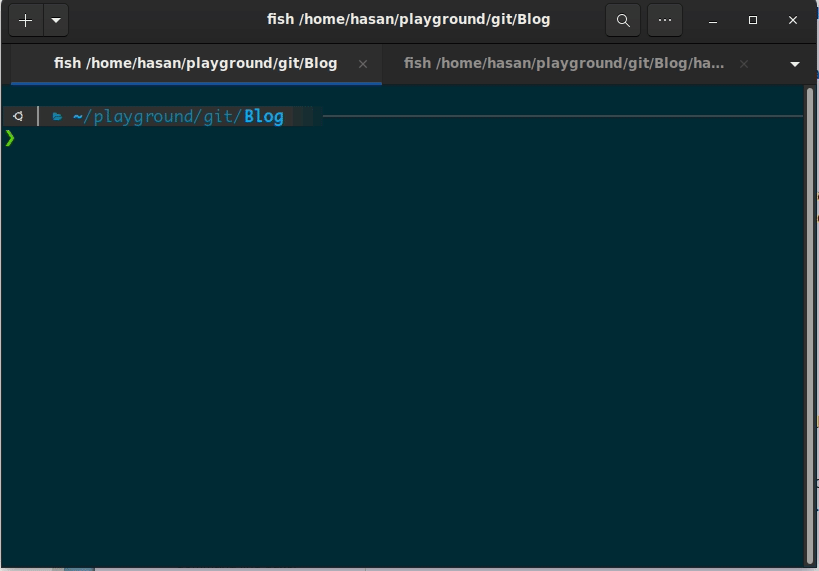Screen dimensions: 819x571
Task: Click the green prompt chevron
Action: [10, 138]
